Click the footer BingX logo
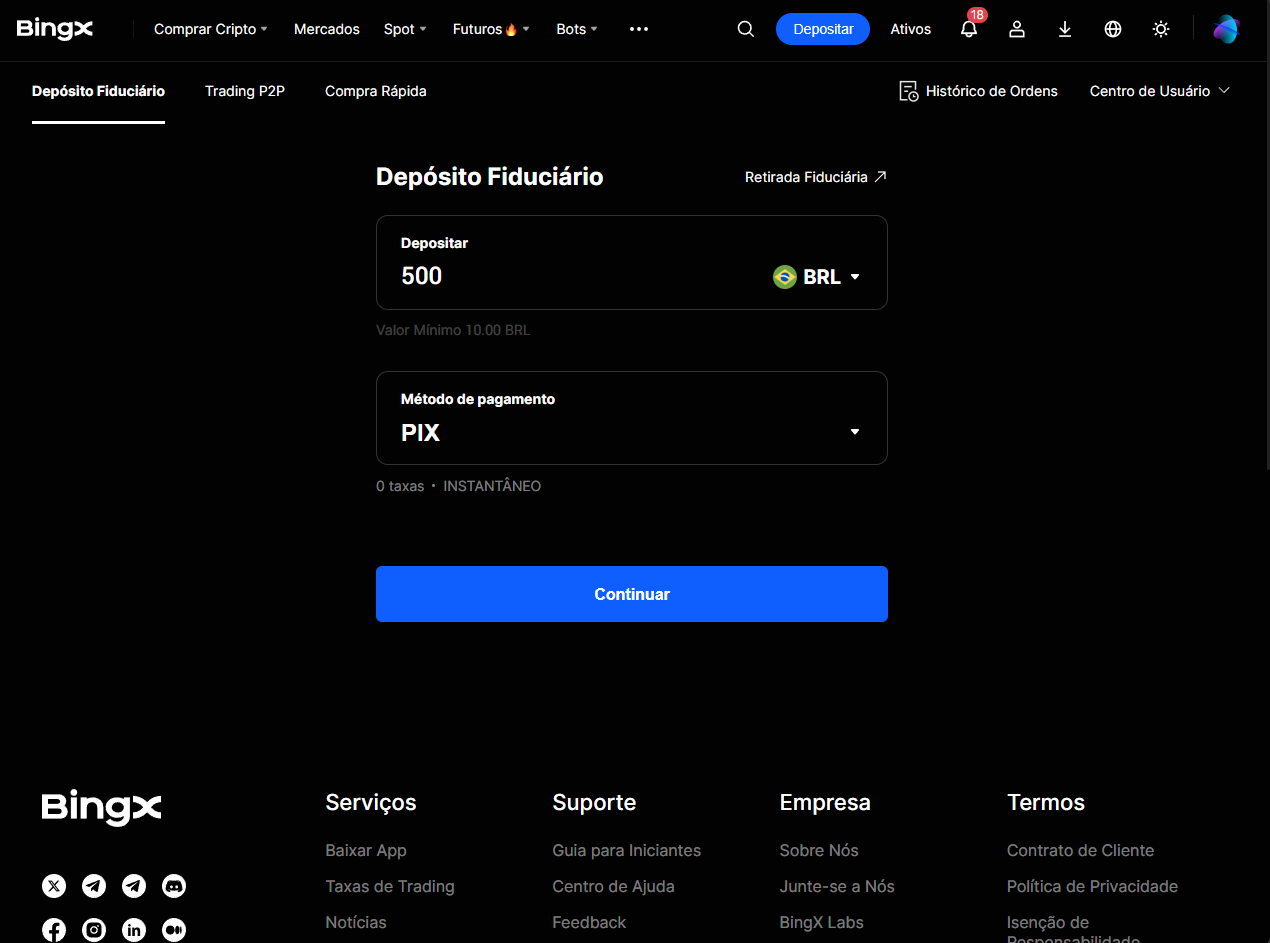The width and height of the screenshot is (1270, 943). click(x=101, y=807)
